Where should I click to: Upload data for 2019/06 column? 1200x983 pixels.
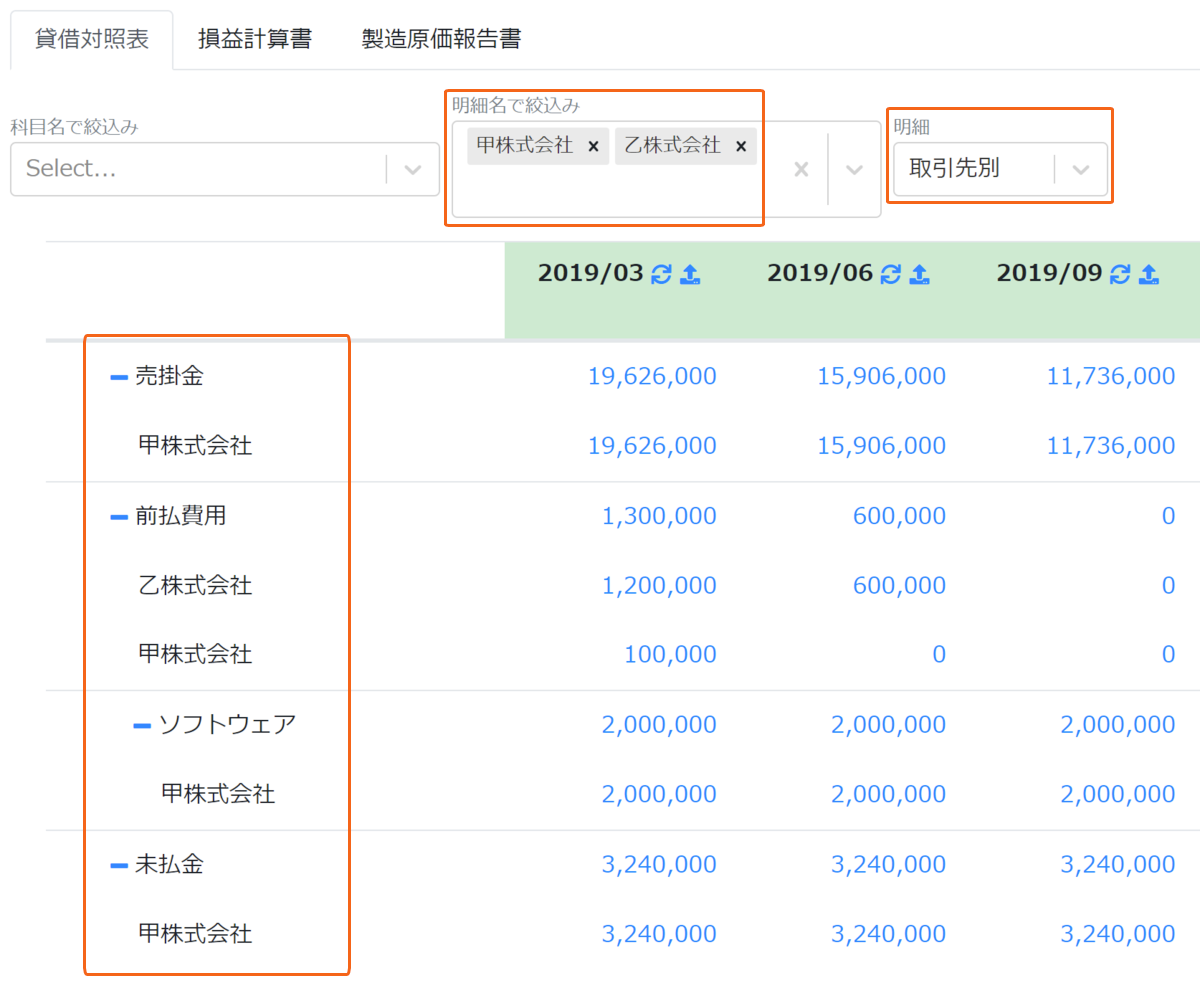920,274
